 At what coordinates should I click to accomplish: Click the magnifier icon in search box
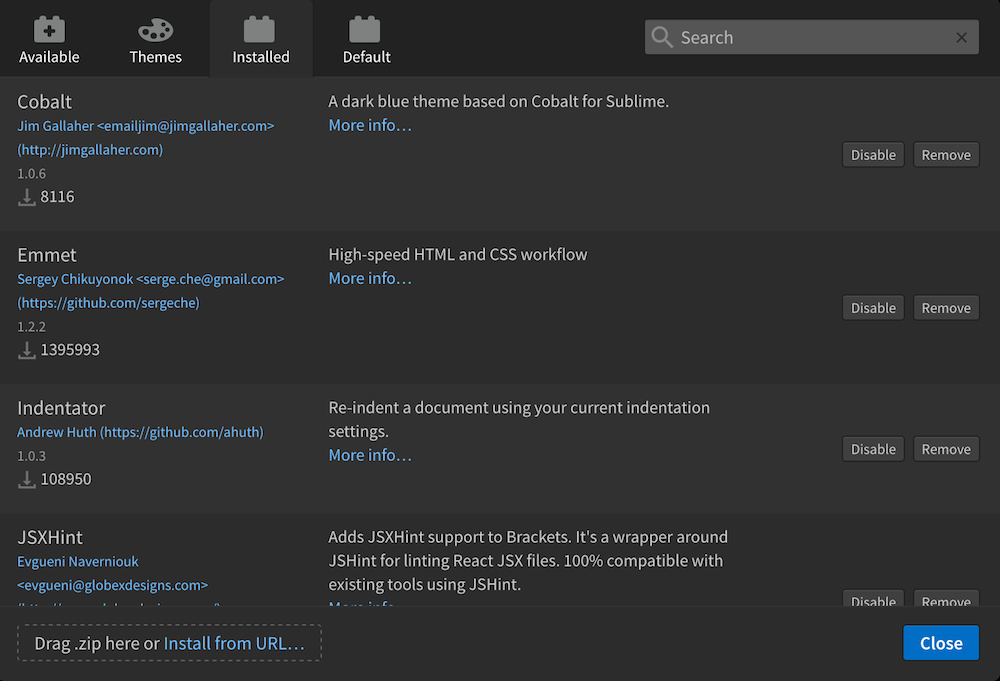pyautogui.click(x=662, y=38)
